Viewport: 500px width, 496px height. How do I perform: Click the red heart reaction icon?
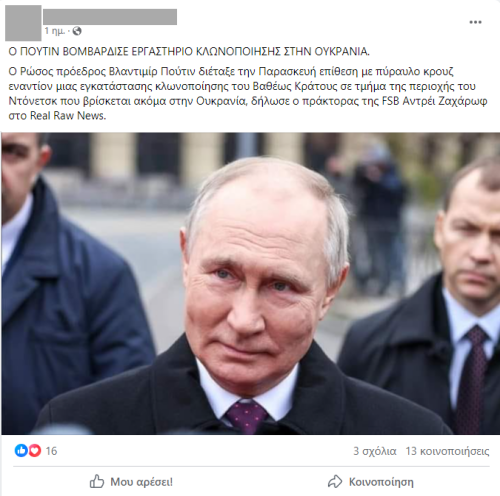[34, 451]
